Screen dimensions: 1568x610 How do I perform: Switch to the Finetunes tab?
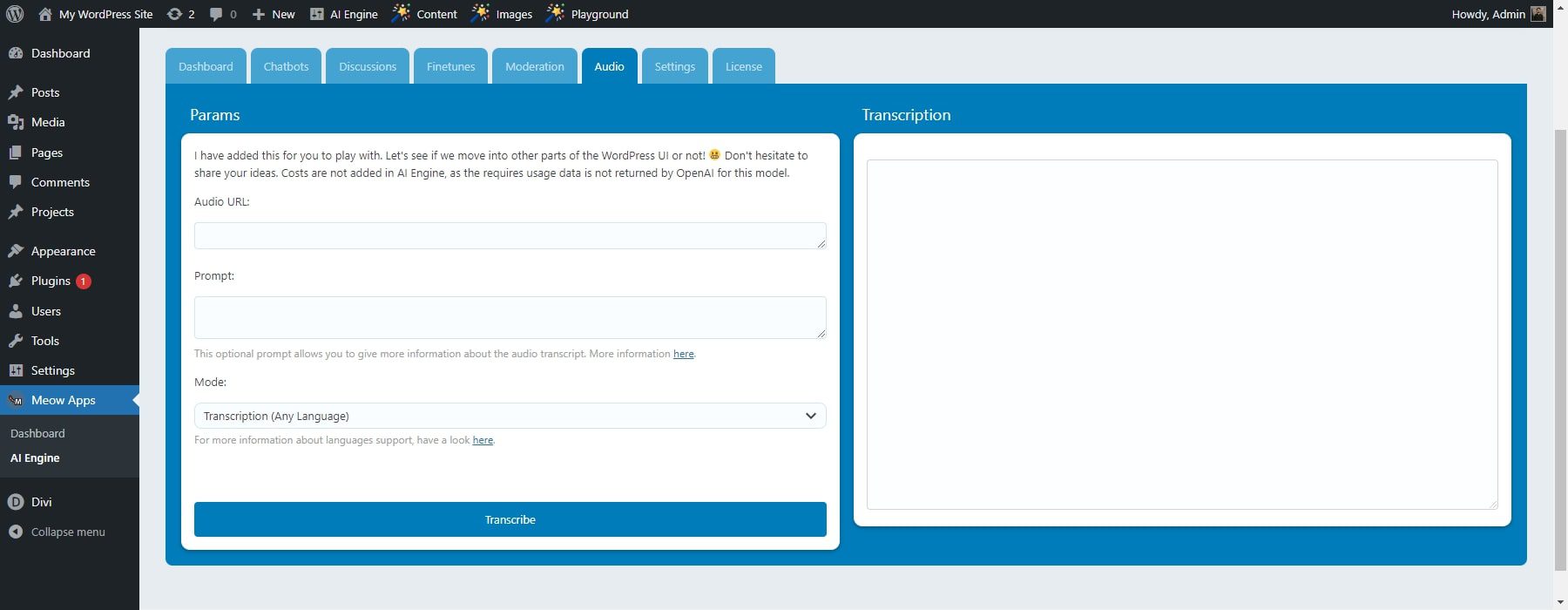[450, 66]
